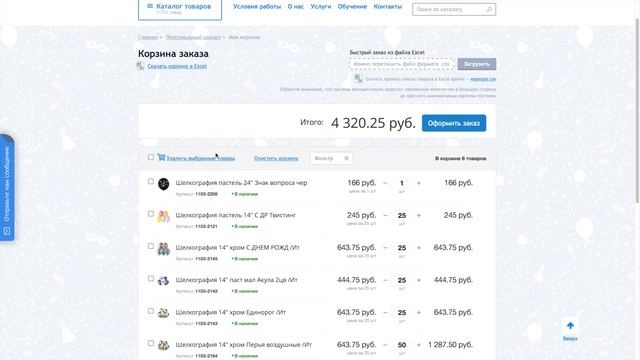Increase quantity of Единорог item

pyautogui.click(x=418, y=312)
